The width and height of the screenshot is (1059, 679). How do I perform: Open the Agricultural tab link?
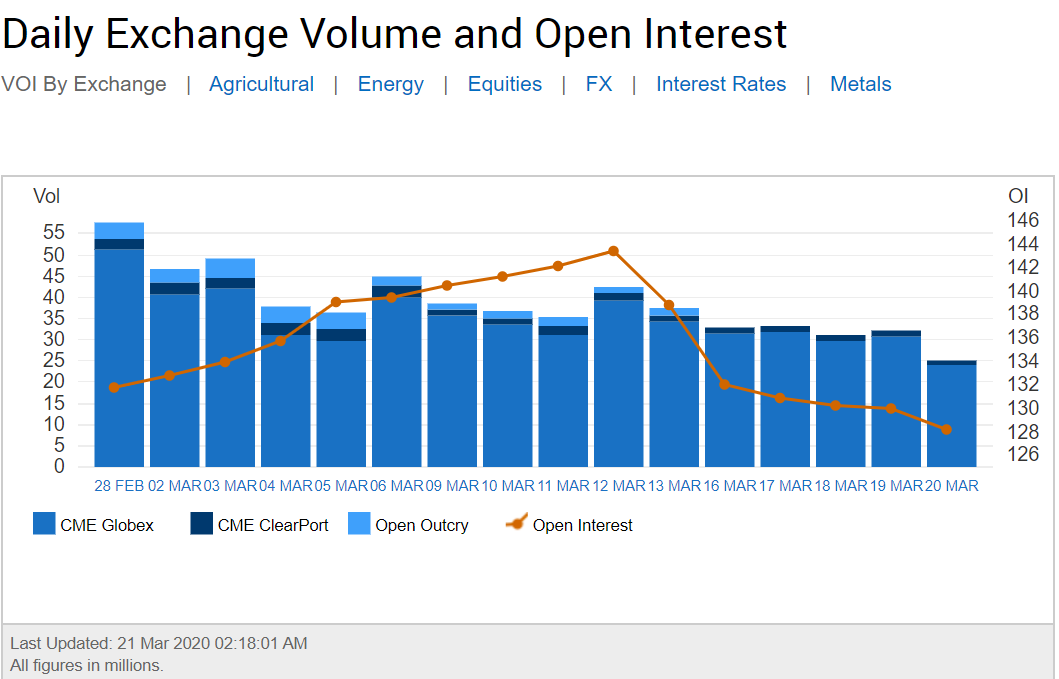[261, 84]
